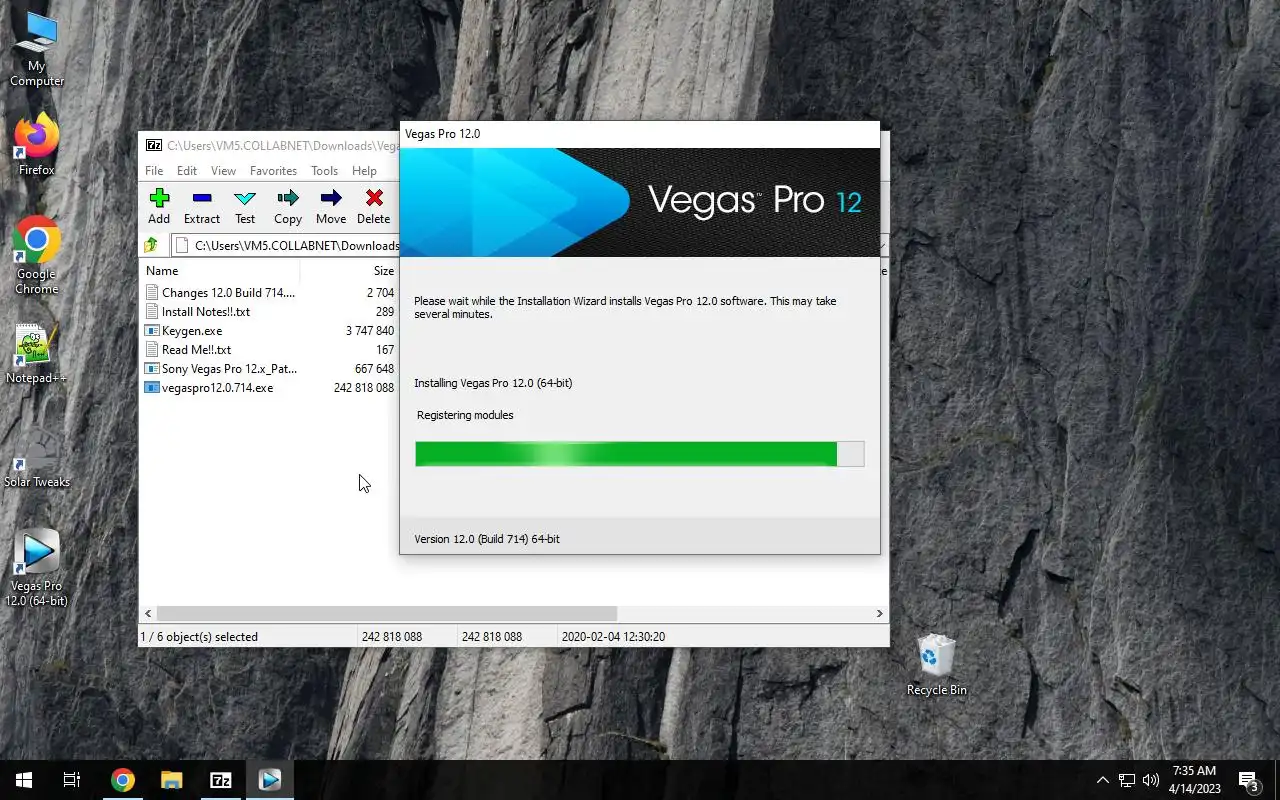This screenshot has width=1280, height=800.
Task: Click the 7-Zip taskbar icon
Action: [x=221, y=780]
